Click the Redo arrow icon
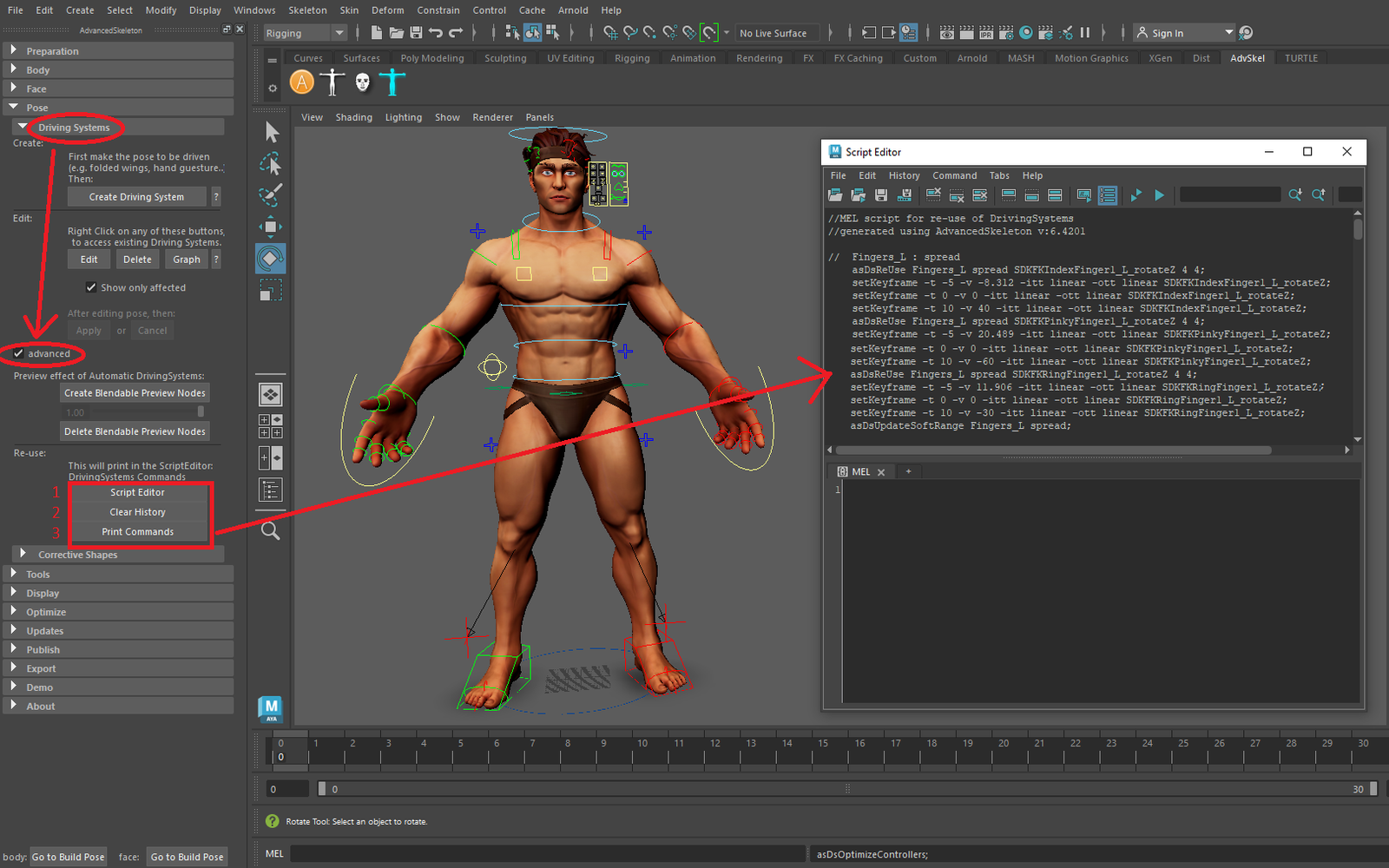Viewport: 1389px width, 868px height. (456, 33)
